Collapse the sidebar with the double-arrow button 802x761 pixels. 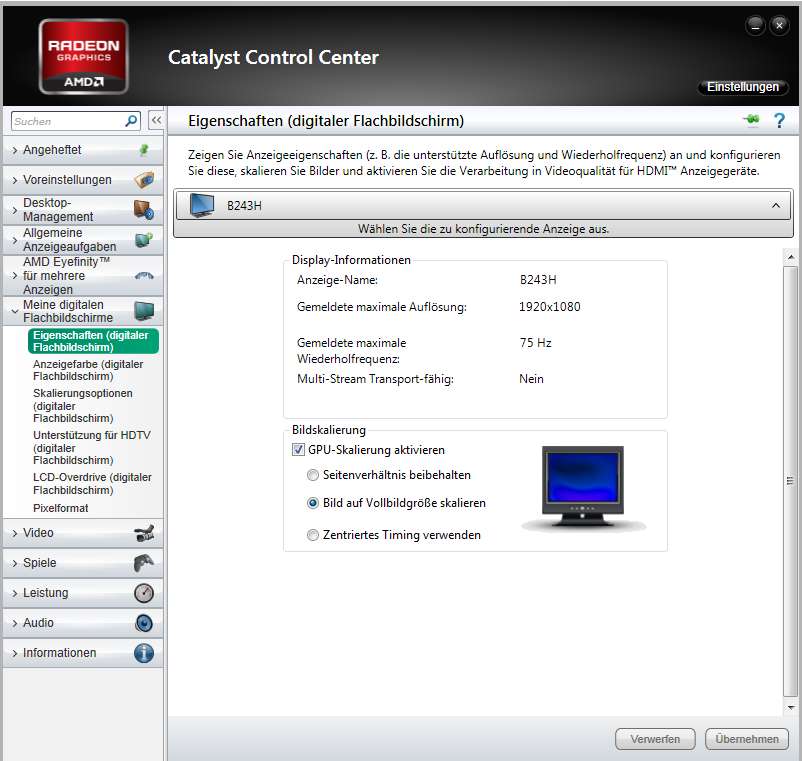pos(156,120)
